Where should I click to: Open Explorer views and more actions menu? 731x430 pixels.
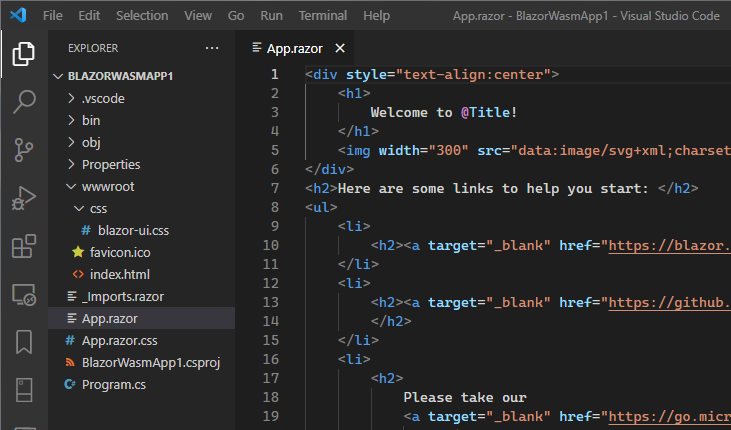click(x=212, y=48)
